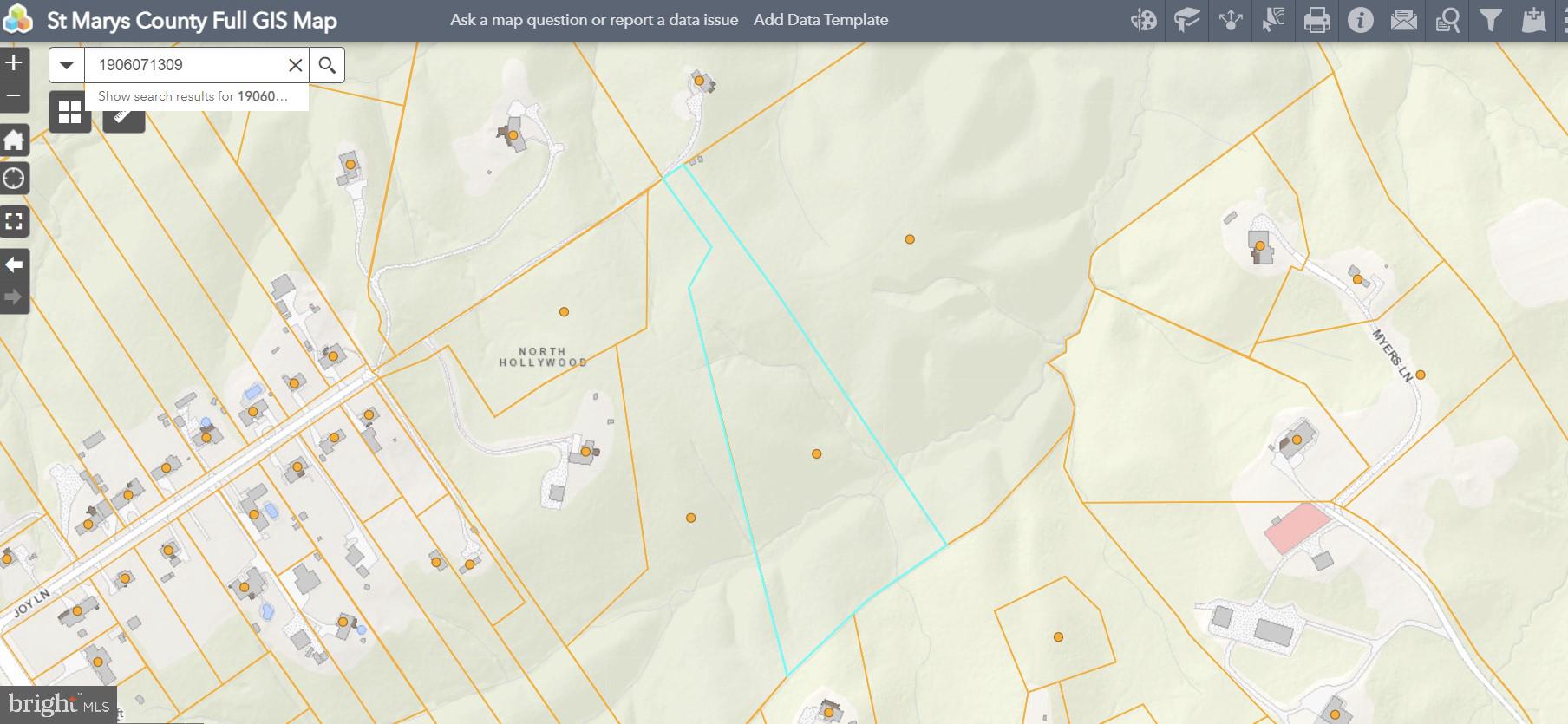The image size is (1568, 724).
Task: Expand the search source dropdown arrow
Action: point(67,65)
